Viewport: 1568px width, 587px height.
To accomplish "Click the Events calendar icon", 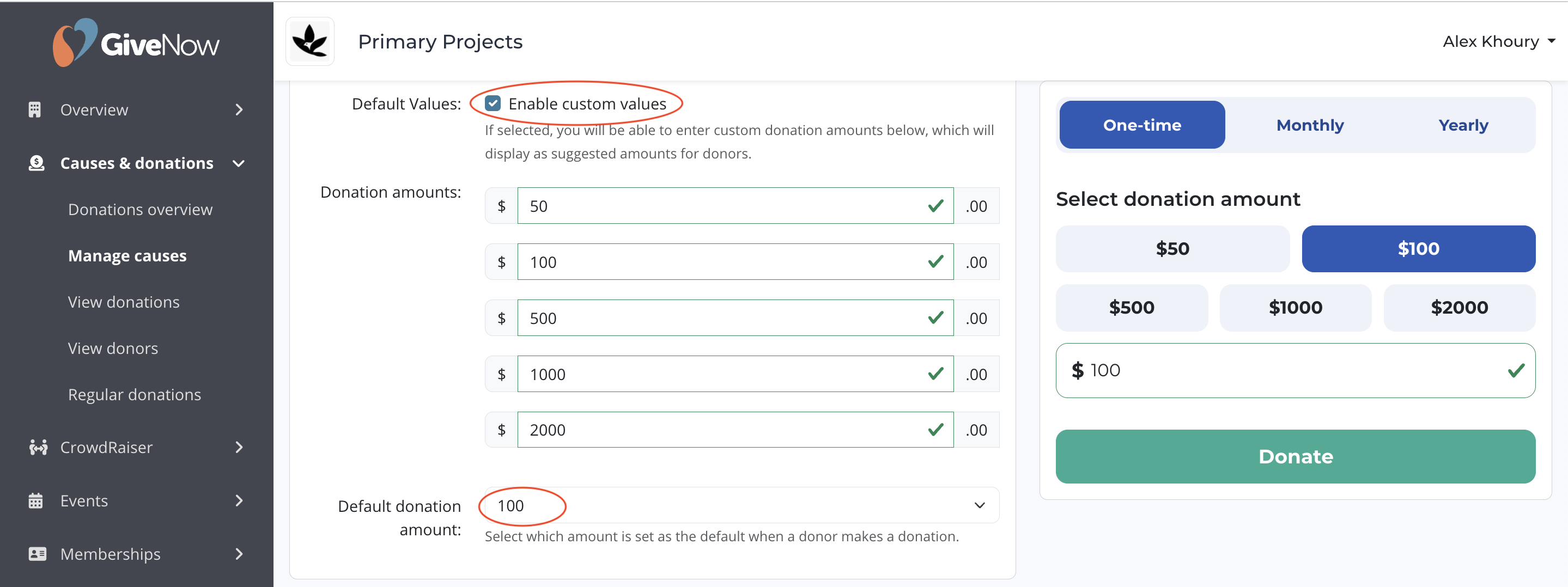I will pos(35,500).
